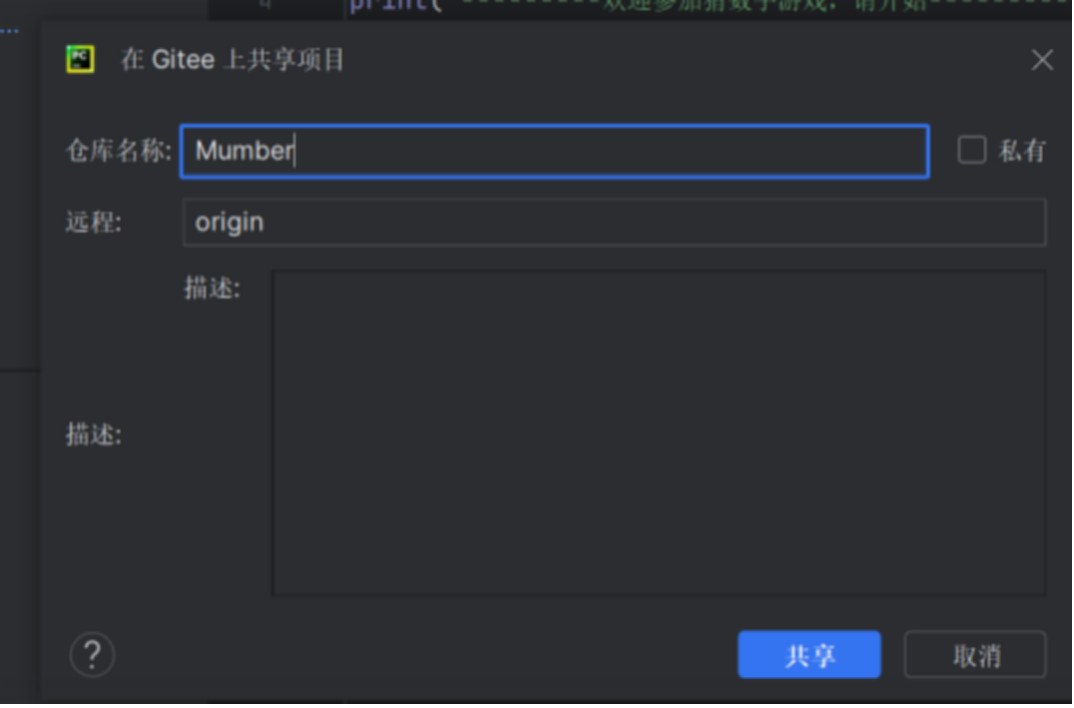This screenshot has width=1074, height=708.
Task: Click the 取消 cancel button
Action: pyautogui.click(x=975, y=655)
